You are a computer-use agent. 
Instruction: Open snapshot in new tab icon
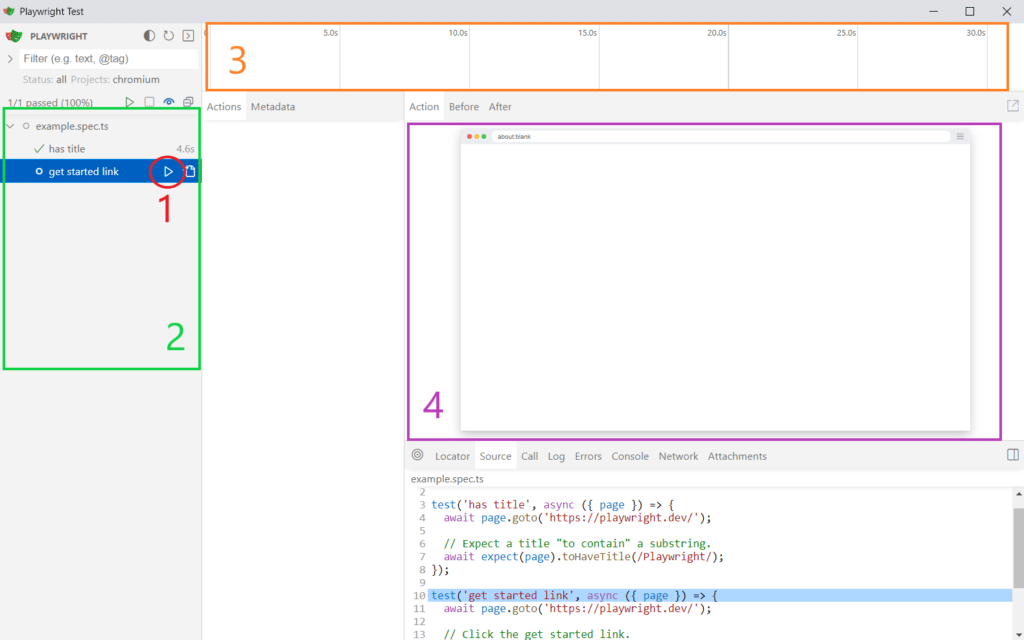pyautogui.click(x=1012, y=106)
